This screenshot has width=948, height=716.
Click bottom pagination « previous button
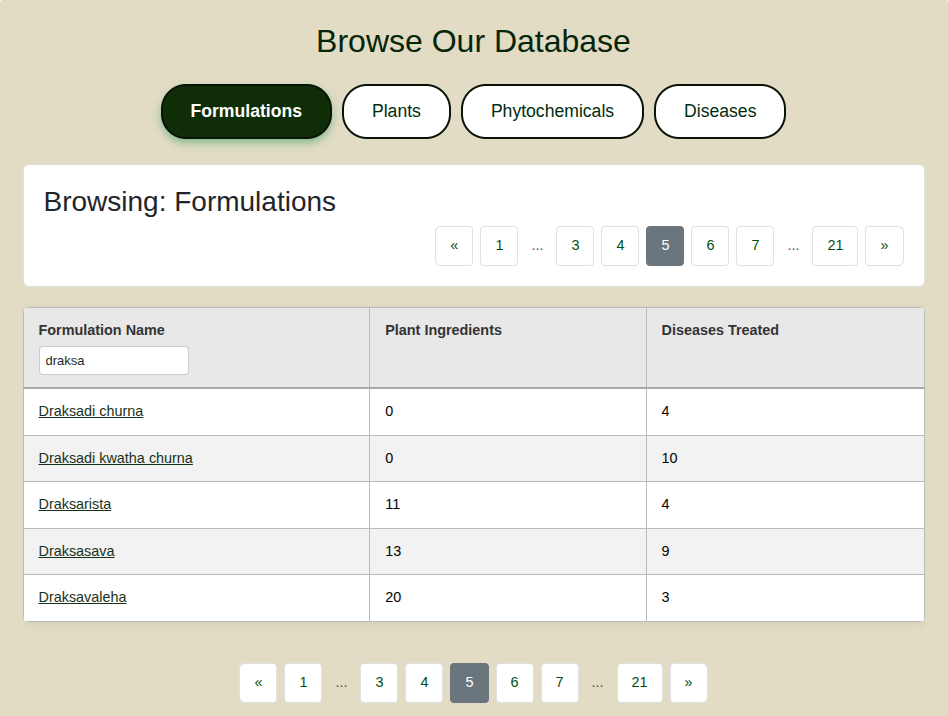[258, 683]
